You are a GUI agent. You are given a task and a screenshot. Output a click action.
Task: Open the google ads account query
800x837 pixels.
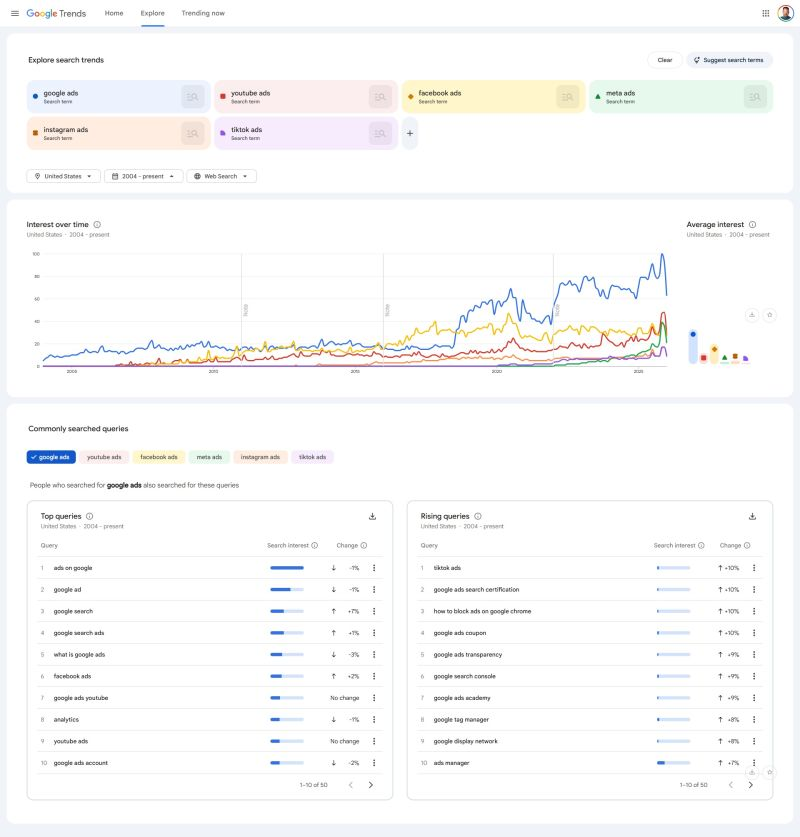(81, 763)
